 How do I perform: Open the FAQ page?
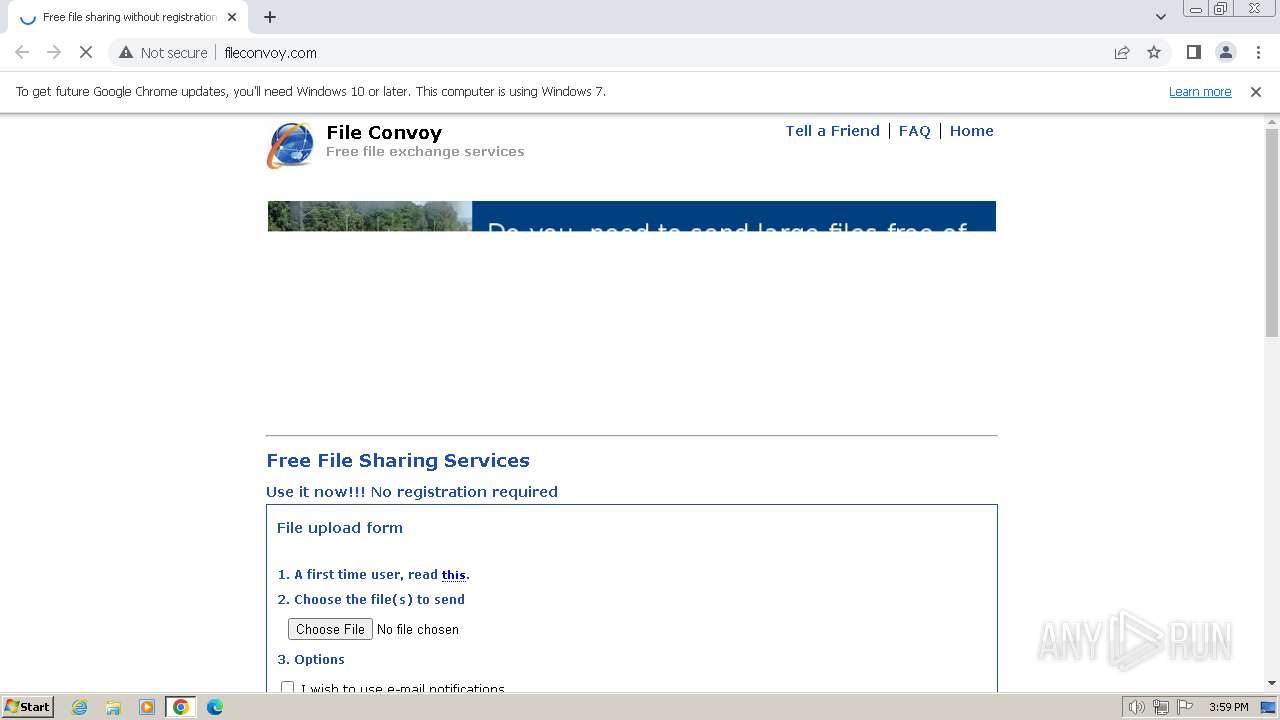[x=914, y=131]
